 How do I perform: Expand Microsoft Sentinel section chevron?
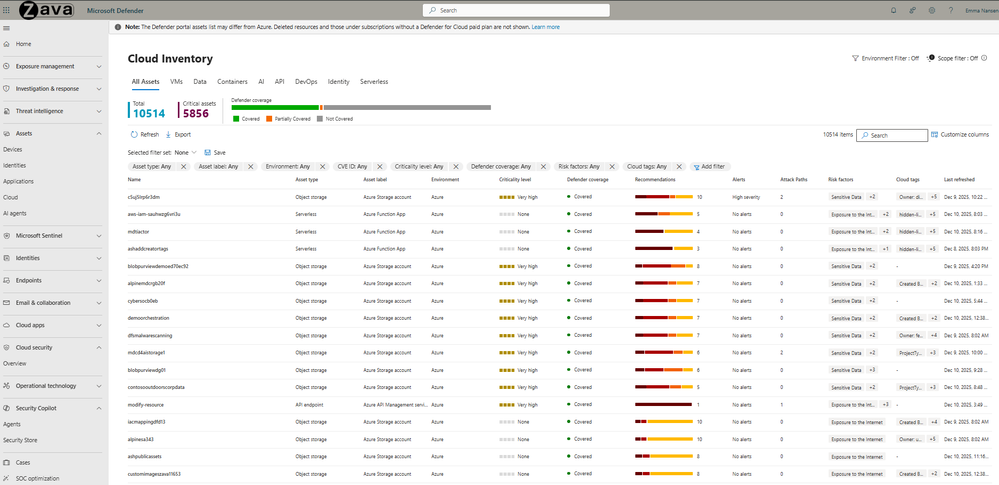click(99, 236)
